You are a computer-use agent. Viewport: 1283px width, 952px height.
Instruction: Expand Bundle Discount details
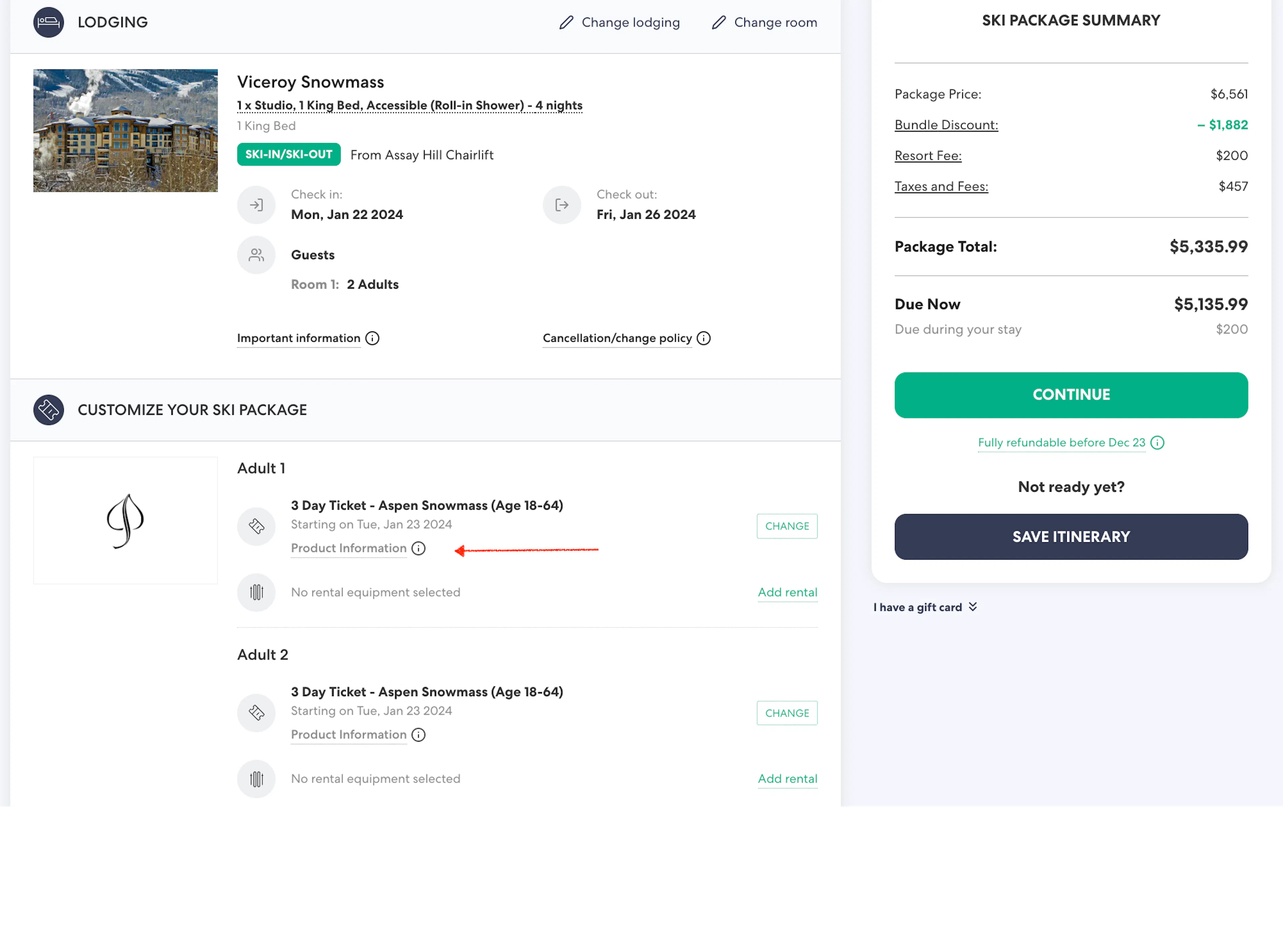click(946, 125)
